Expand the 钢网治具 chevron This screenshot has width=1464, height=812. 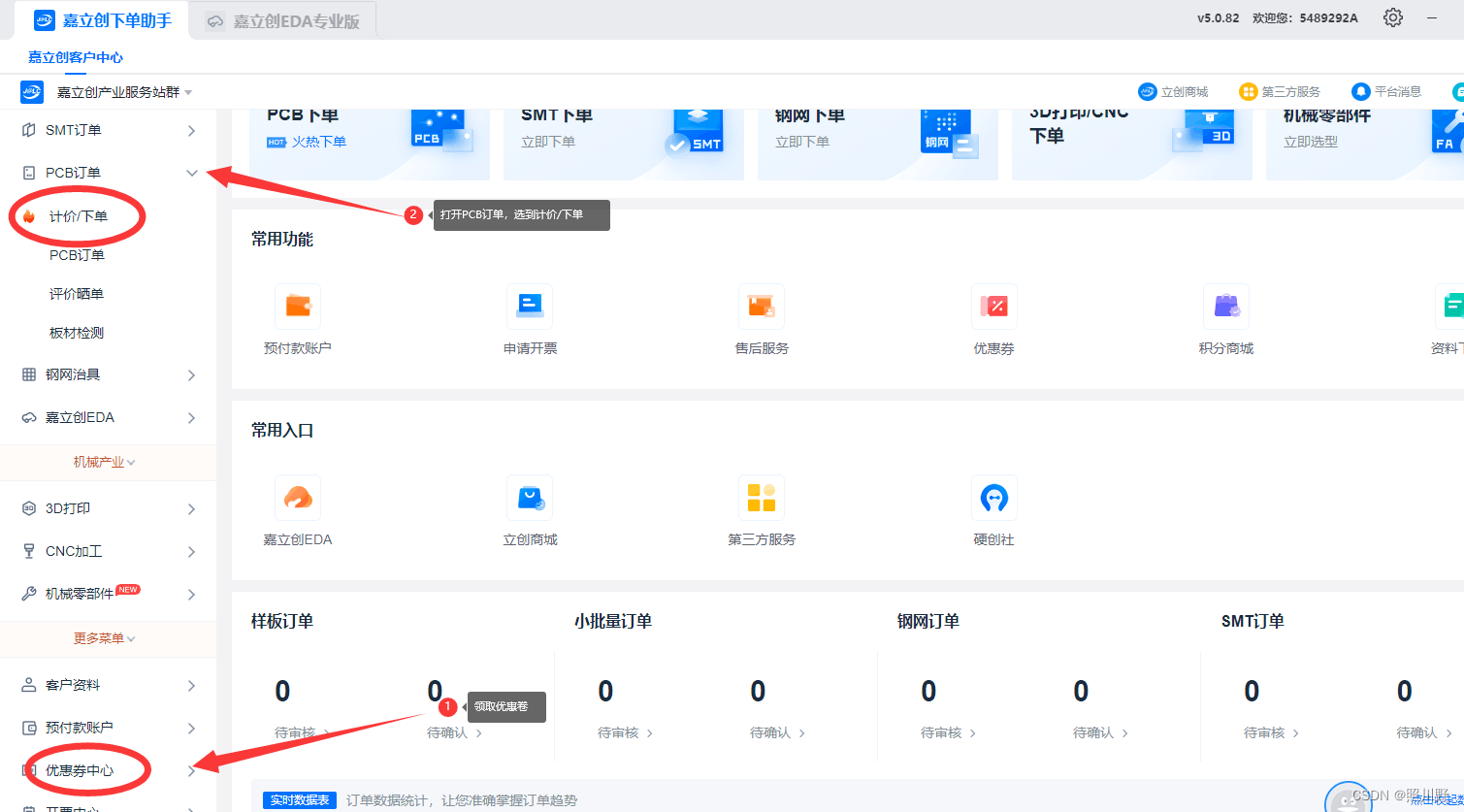pyautogui.click(x=191, y=374)
